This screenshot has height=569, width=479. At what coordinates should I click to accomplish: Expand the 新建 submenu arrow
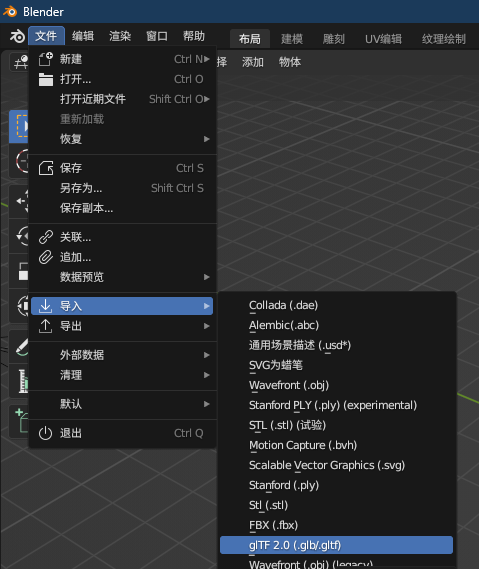click(x=207, y=59)
